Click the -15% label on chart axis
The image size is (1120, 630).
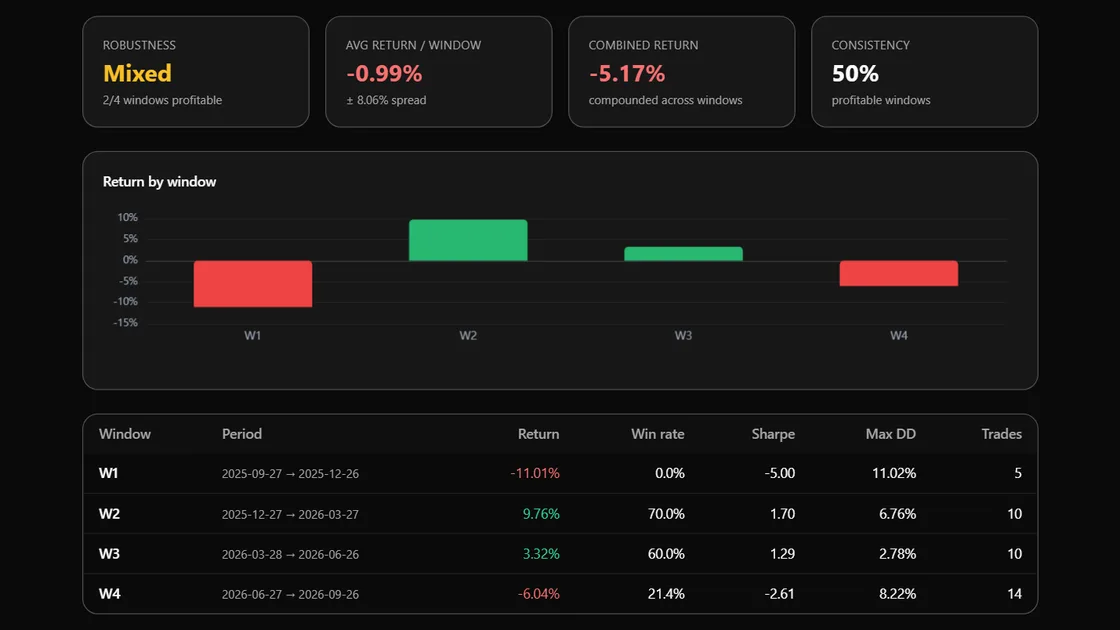(126, 323)
